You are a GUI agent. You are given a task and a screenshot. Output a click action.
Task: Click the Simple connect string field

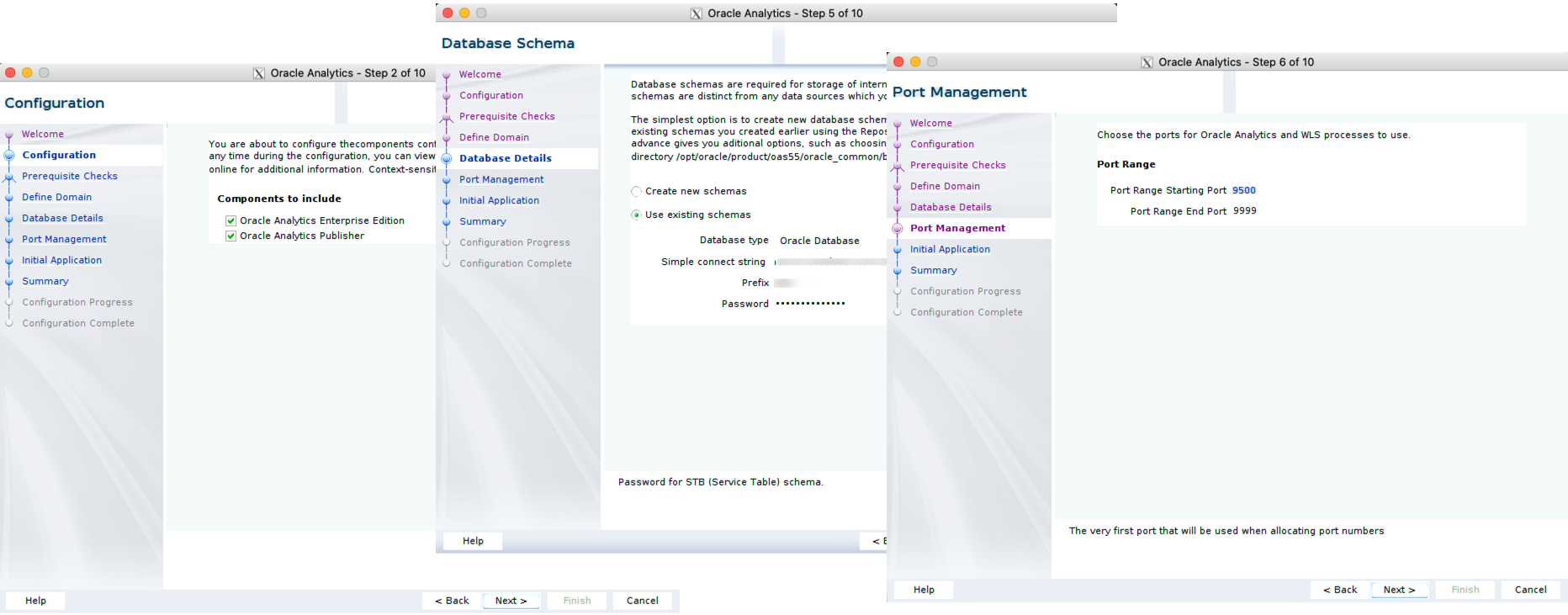(x=830, y=262)
